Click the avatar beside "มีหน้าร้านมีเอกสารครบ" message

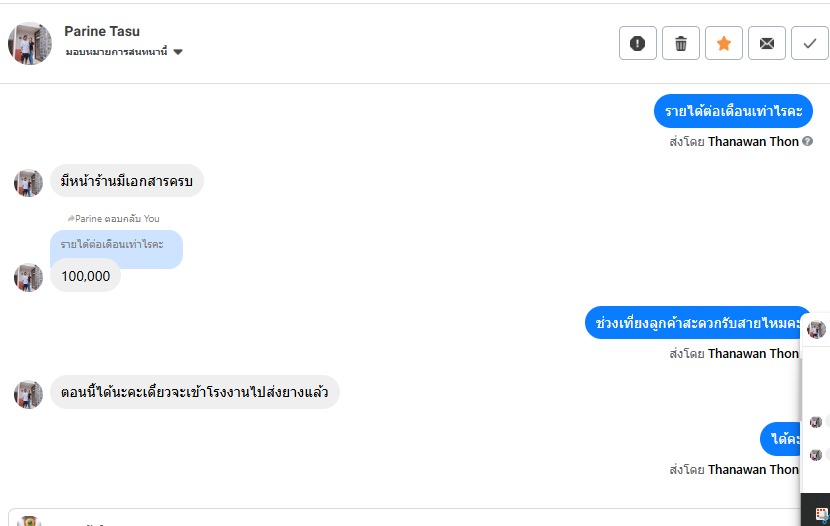point(28,182)
